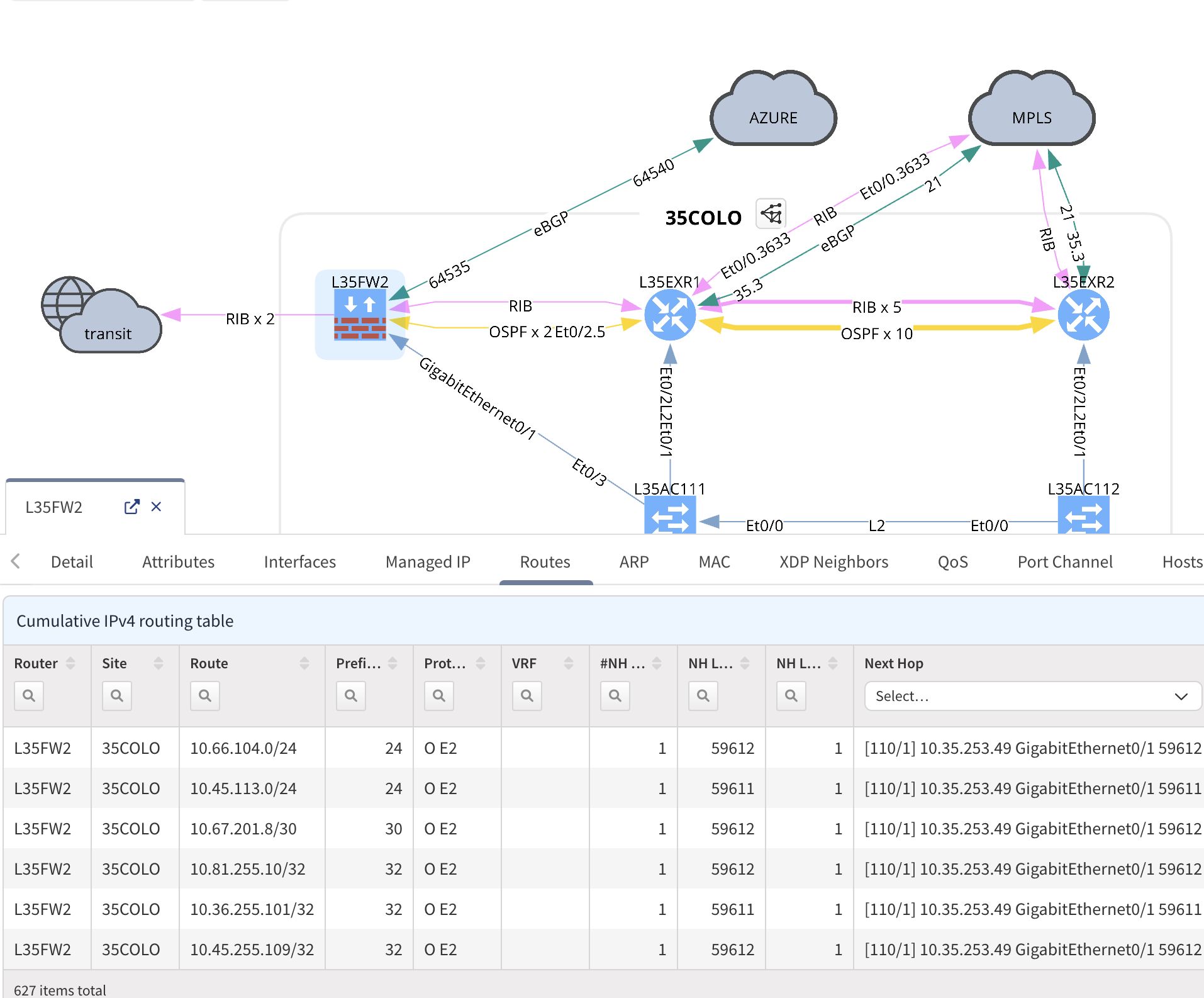This screenshot has height=998, width=1204.
Task: Click the L35AC111 switch icon
Action: point(670,515)
